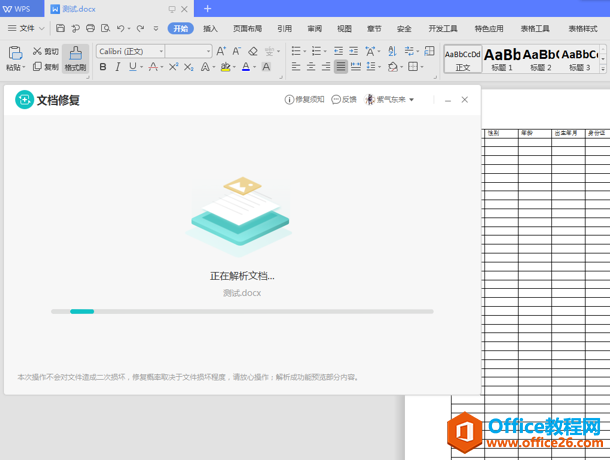Cut selection with 剪切 scissors

tap(46, 51)
